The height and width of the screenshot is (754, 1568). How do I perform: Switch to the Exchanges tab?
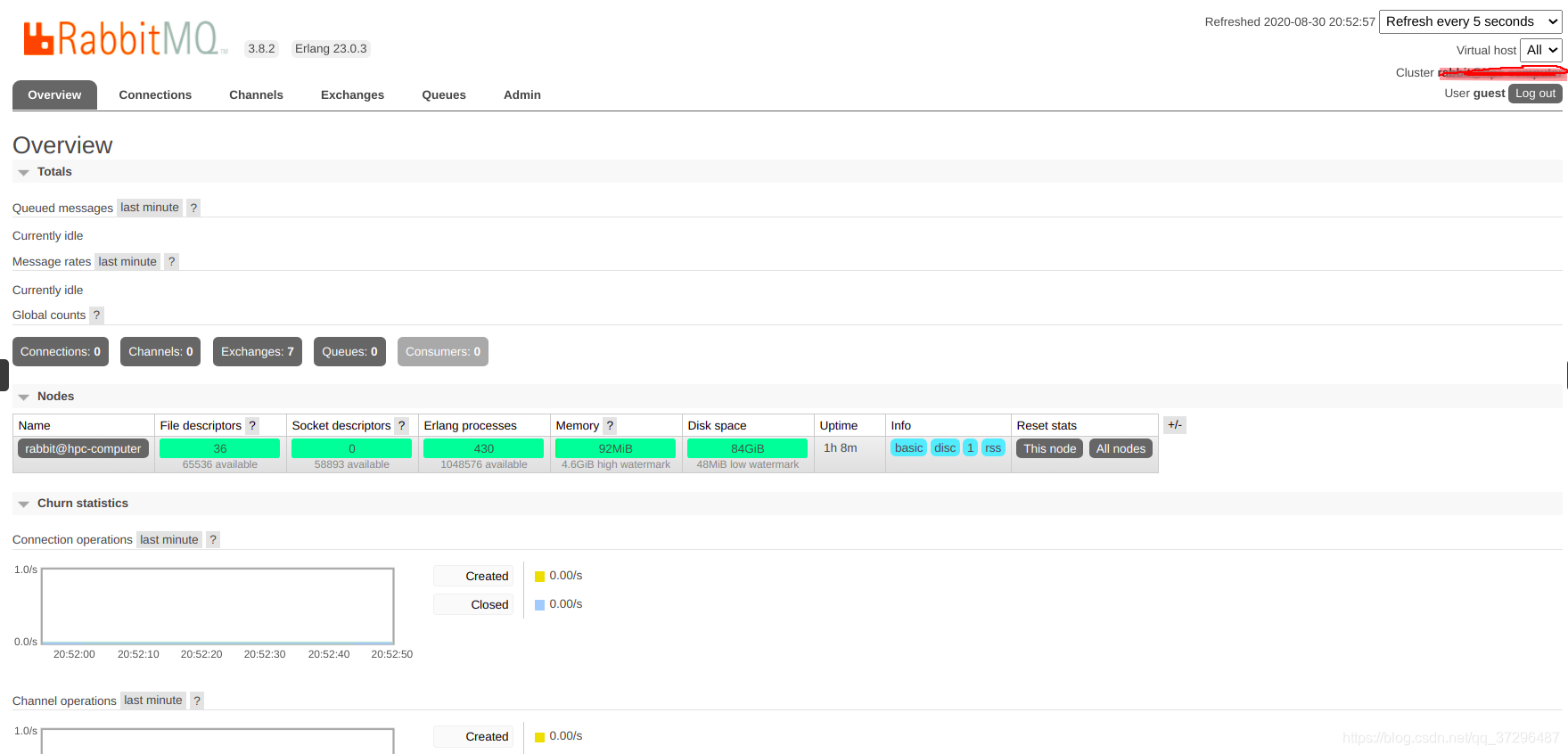point(352,95)
